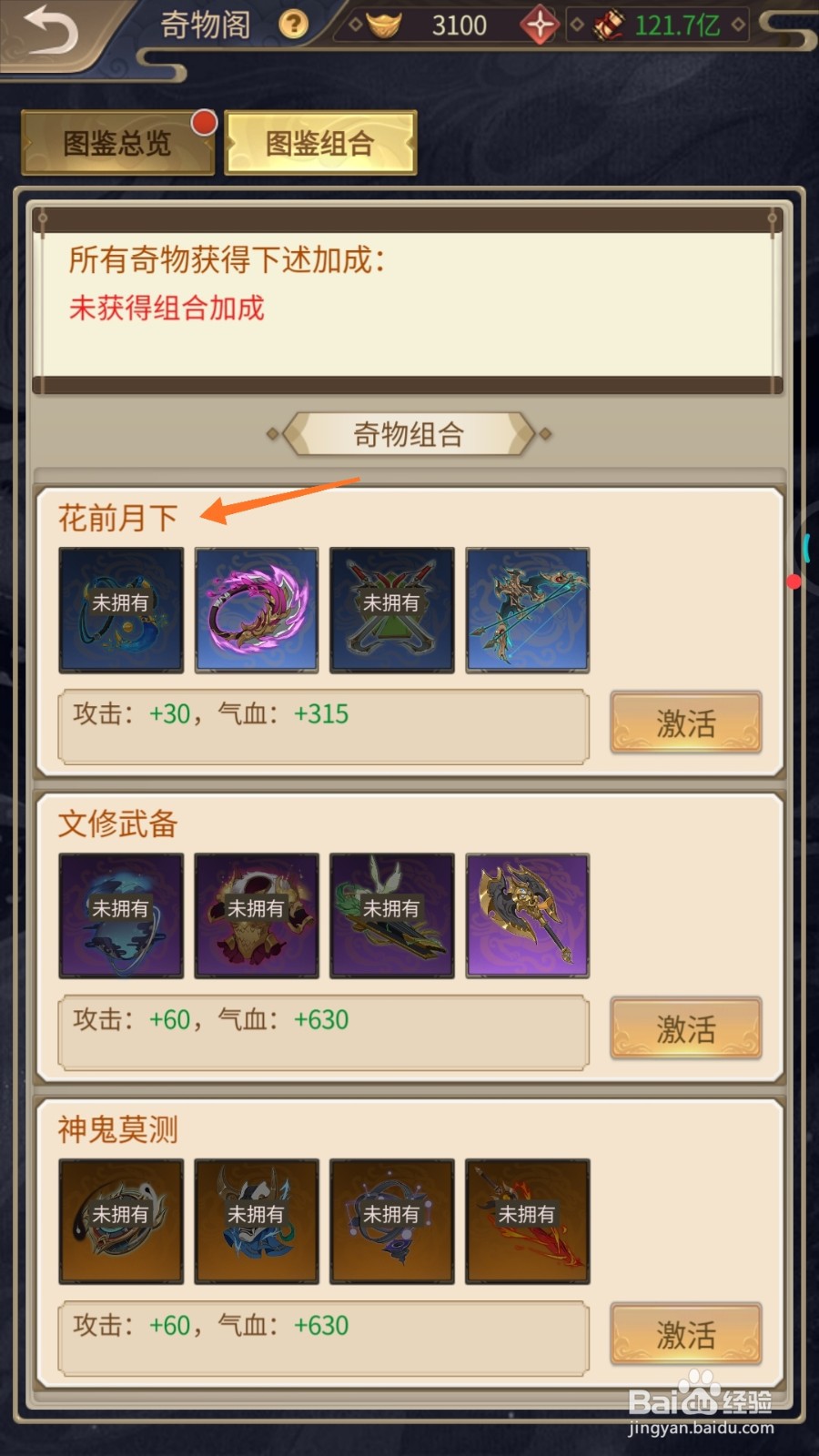Screen dimensions: 819x1456
Task: Tap the firecracker currency icon
Action: [x=609, y=25]
